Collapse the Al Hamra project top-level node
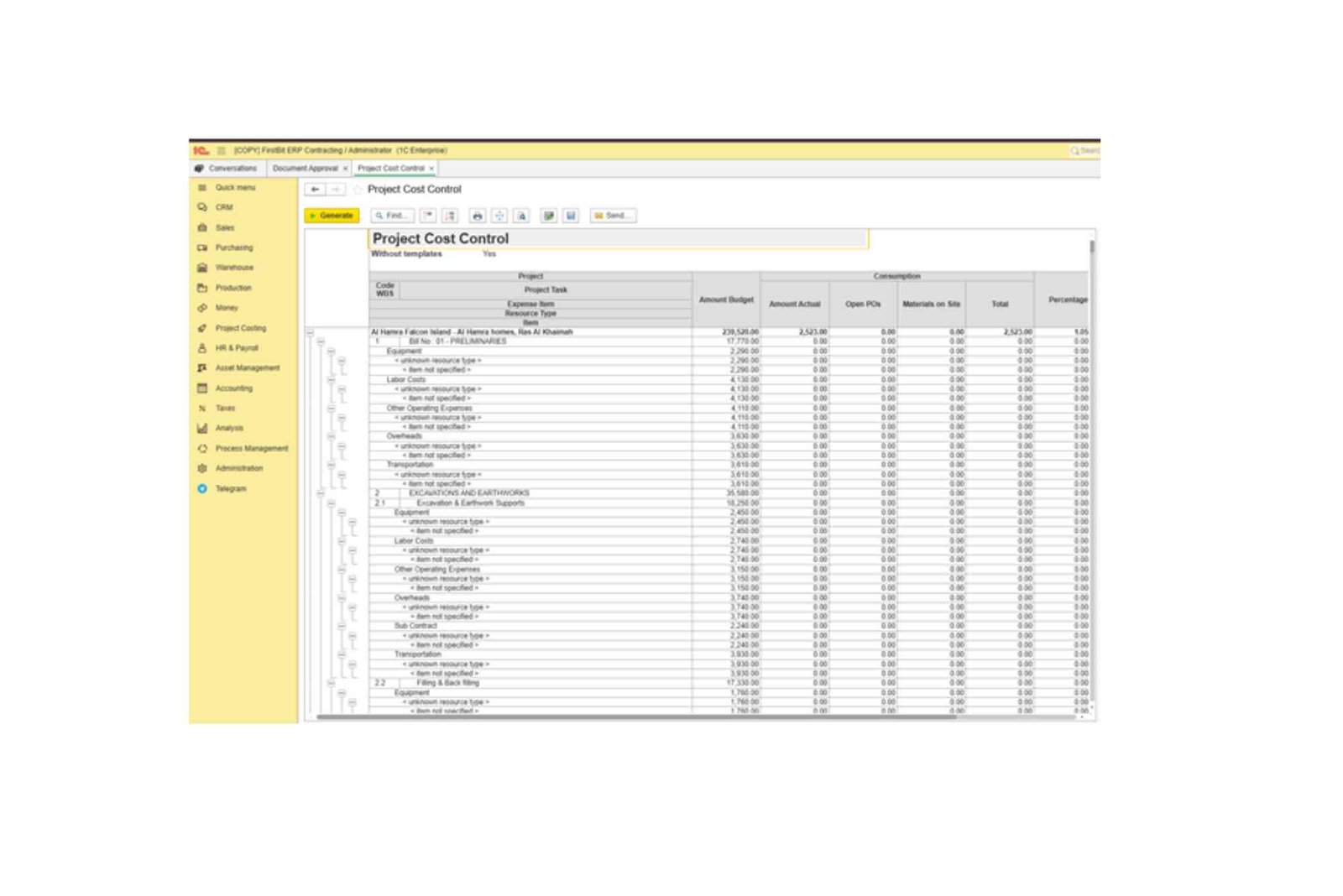Image resolution: width=1343 pixels, height=896 pixels. (x=311, y=335)
